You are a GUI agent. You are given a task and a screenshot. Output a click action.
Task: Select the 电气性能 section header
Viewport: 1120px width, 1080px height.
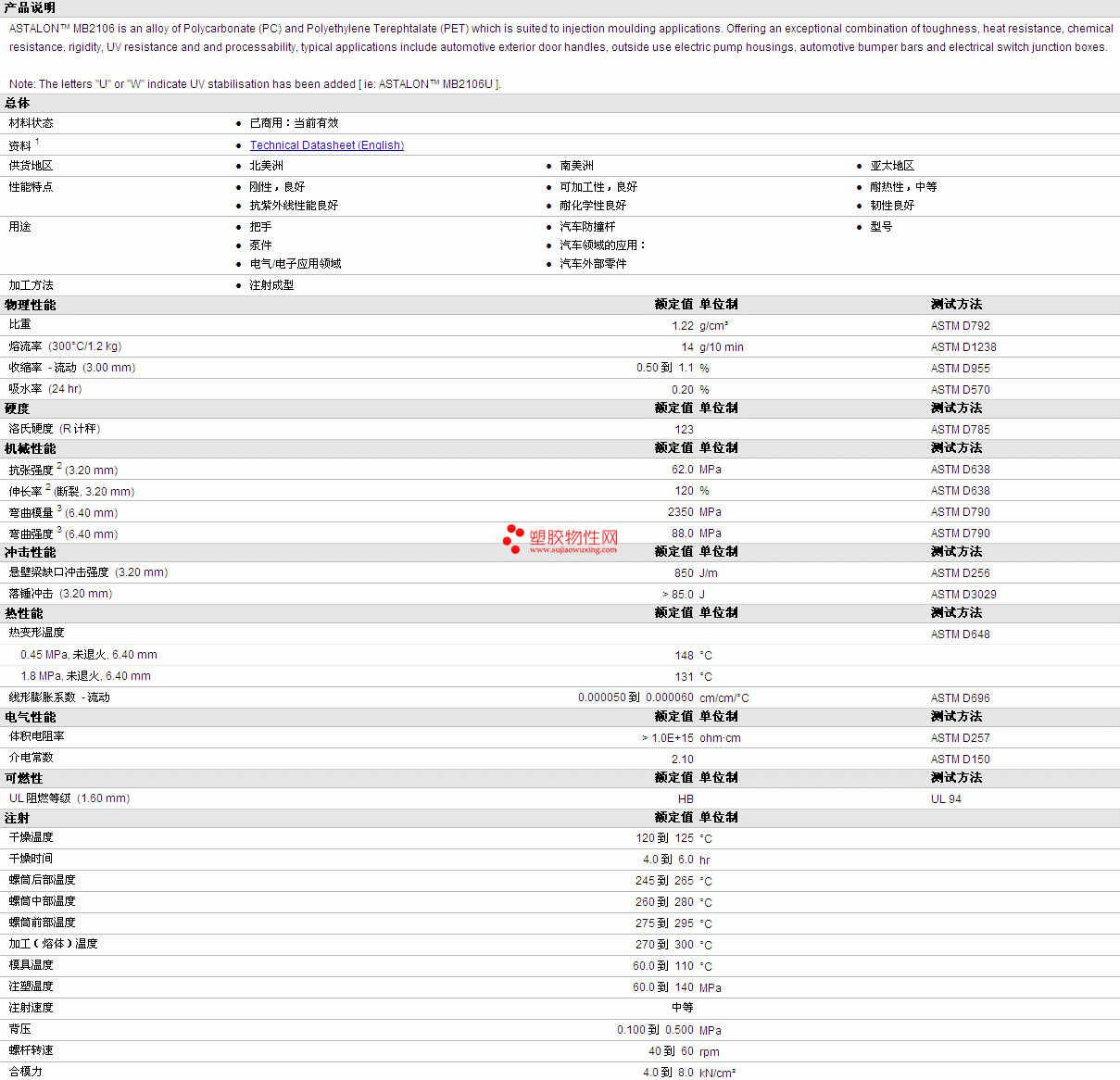click(x=30, y=717)
